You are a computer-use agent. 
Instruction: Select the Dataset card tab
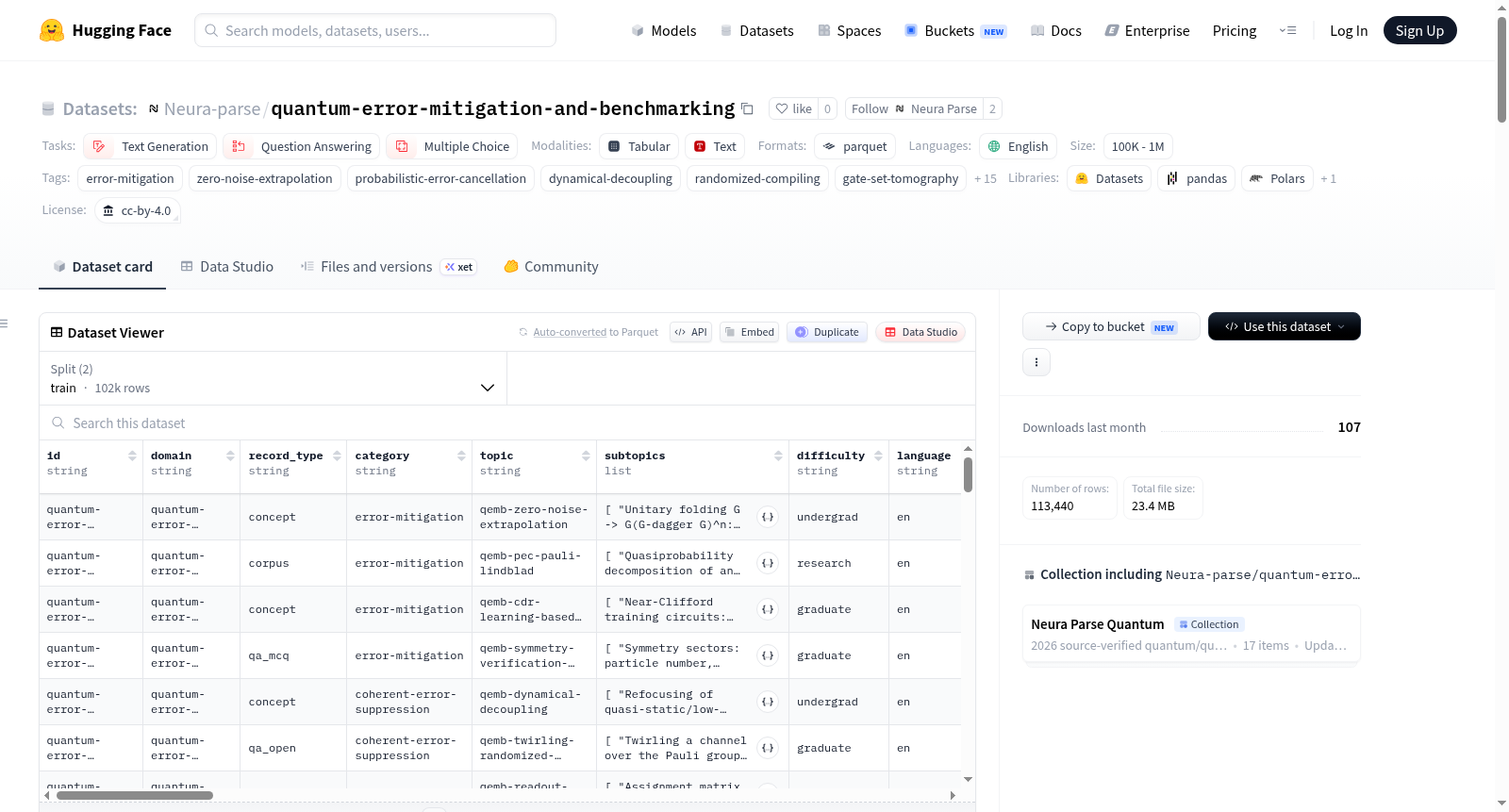click(103, 267)
